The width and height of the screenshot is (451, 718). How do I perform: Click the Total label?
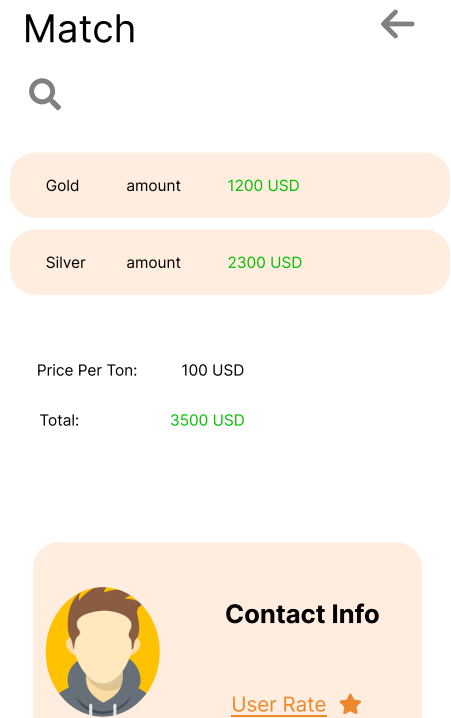60,420
